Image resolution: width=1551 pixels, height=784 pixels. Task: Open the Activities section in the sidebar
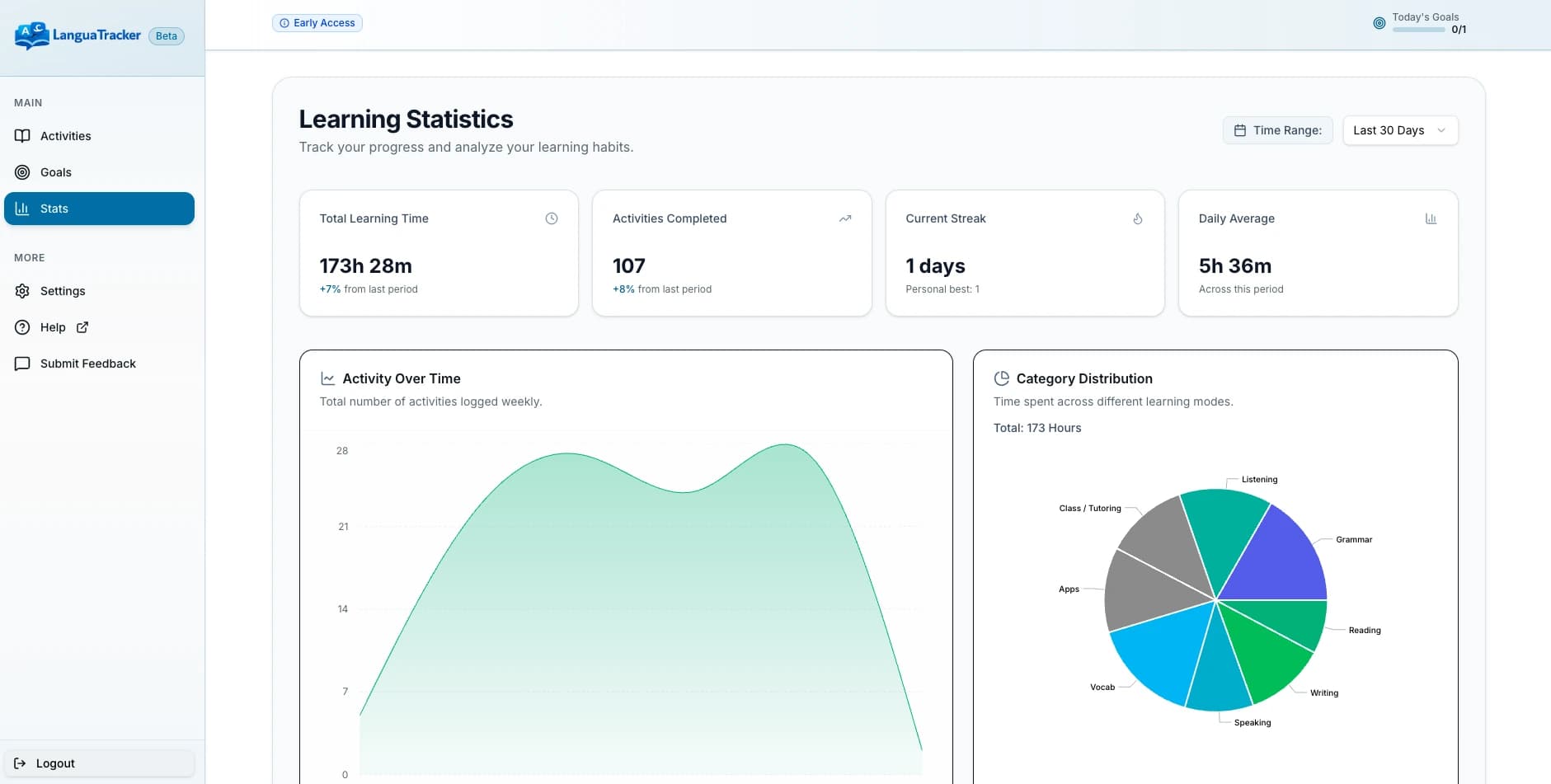(65, 136)
